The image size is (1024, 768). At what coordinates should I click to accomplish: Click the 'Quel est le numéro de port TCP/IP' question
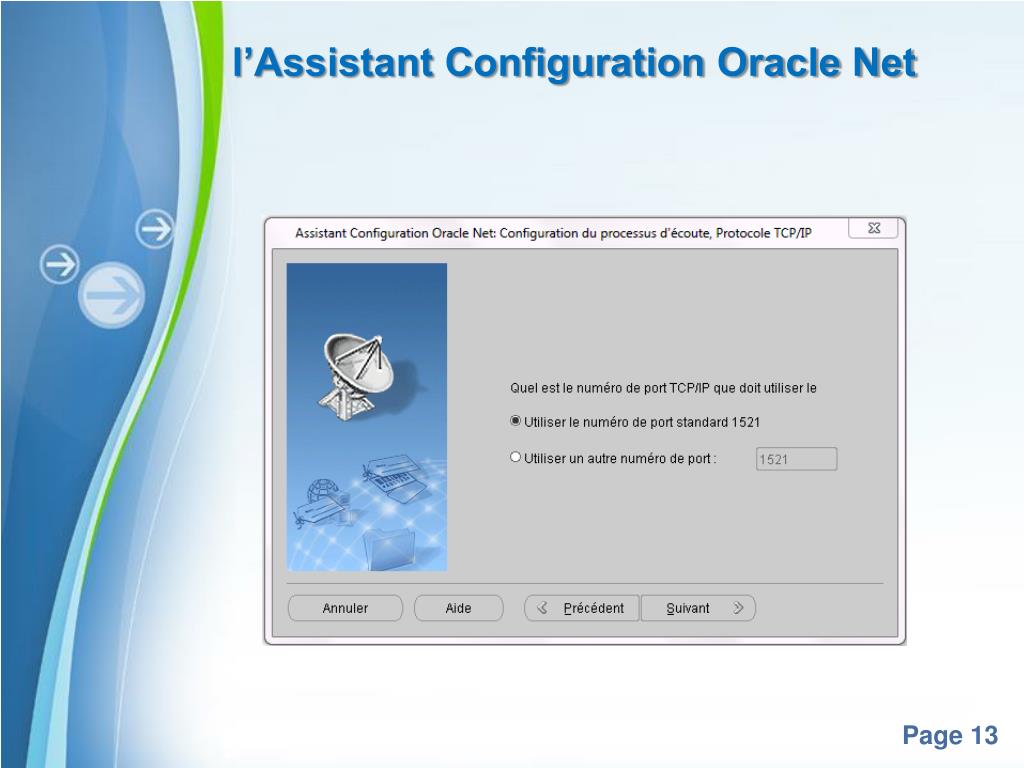pyautogui.click(x=663, y=388)
